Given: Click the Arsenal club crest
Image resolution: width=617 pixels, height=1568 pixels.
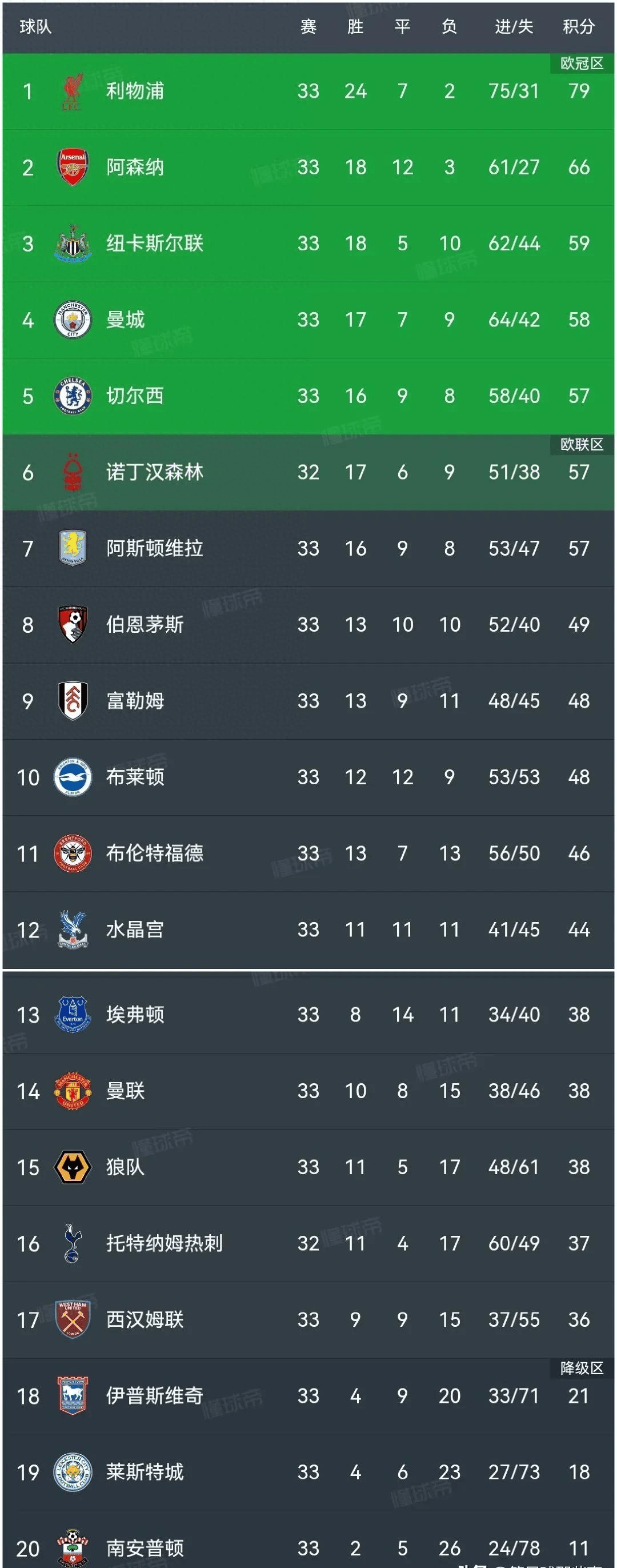Looking at the screenshot, I should pos(73,167).
